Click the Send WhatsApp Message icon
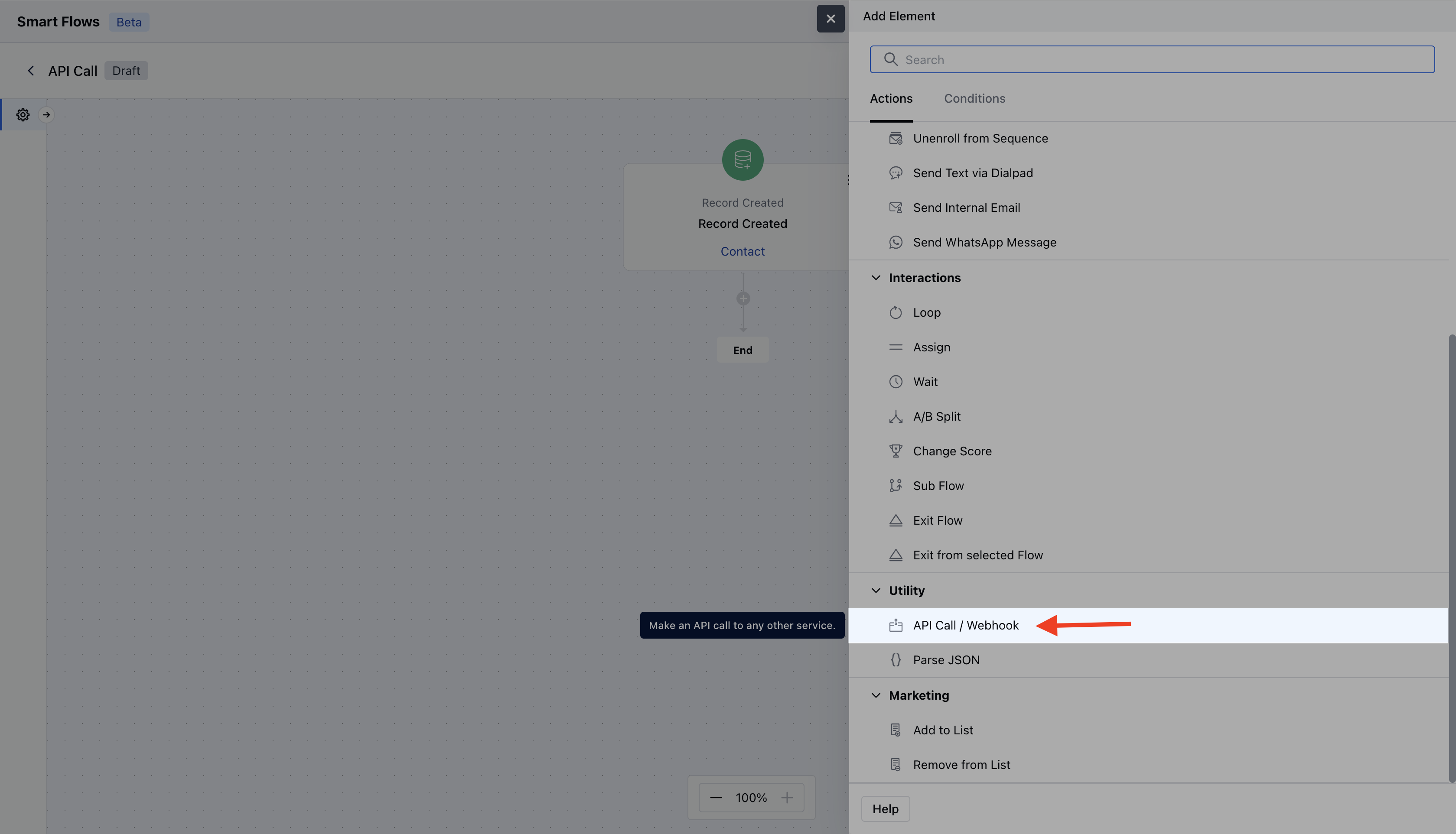The image size is (1456, 834). (x=896, y=242)
